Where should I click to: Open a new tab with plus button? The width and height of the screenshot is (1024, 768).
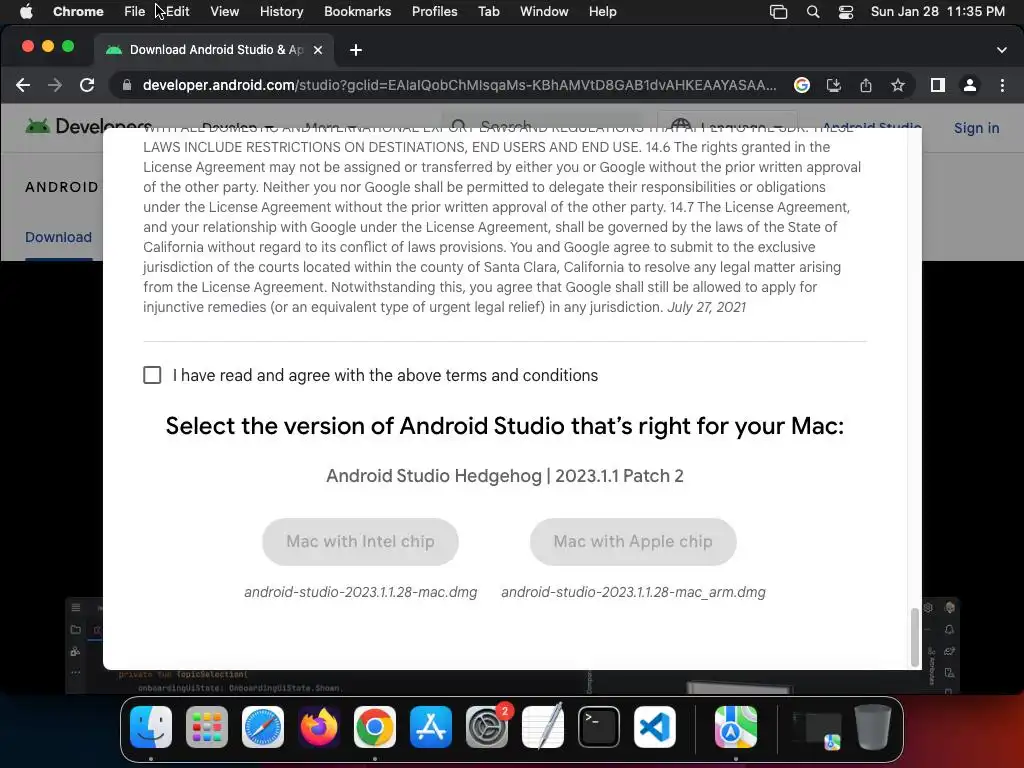355,50
